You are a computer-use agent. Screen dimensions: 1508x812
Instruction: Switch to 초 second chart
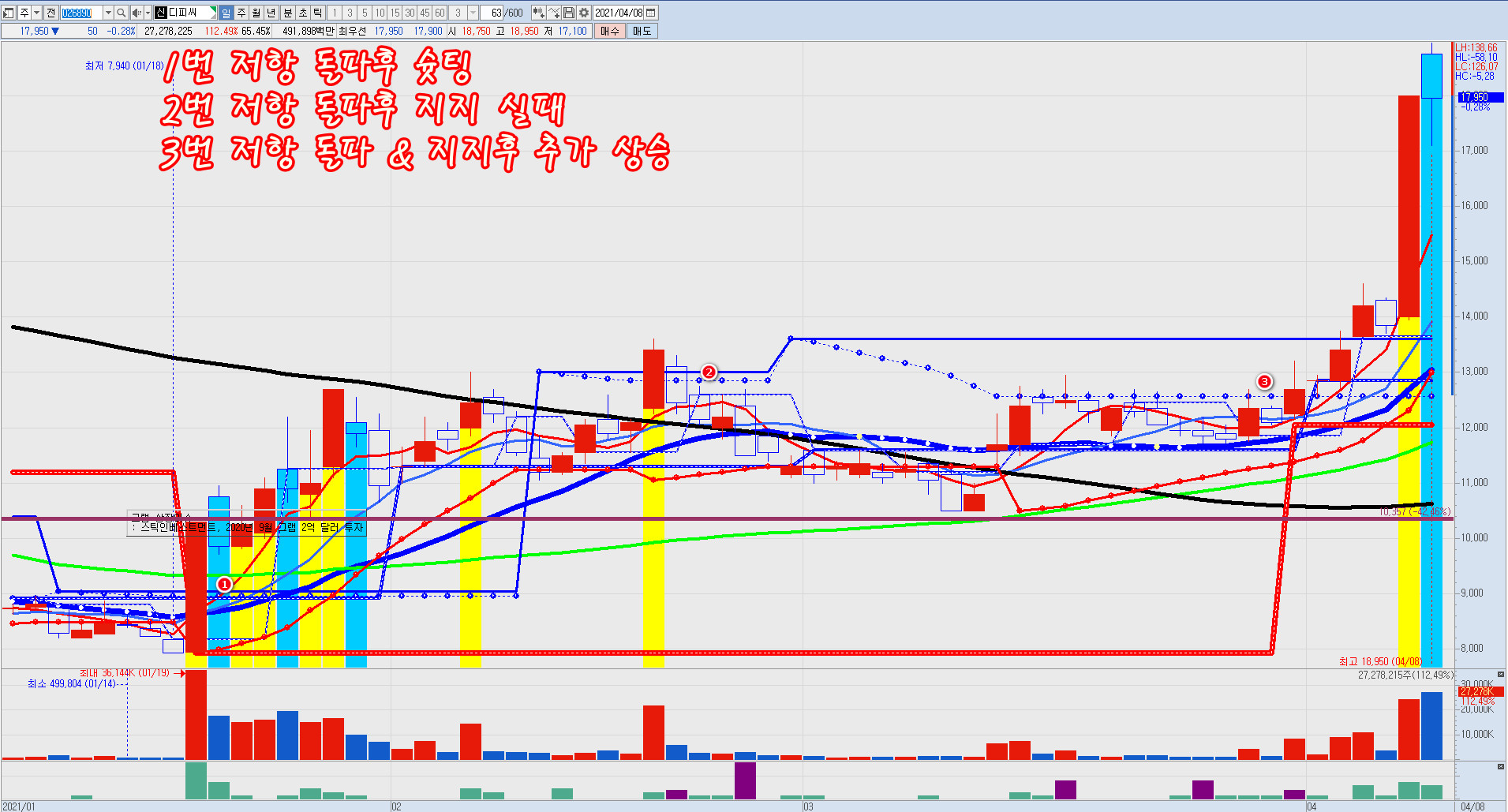302,13
